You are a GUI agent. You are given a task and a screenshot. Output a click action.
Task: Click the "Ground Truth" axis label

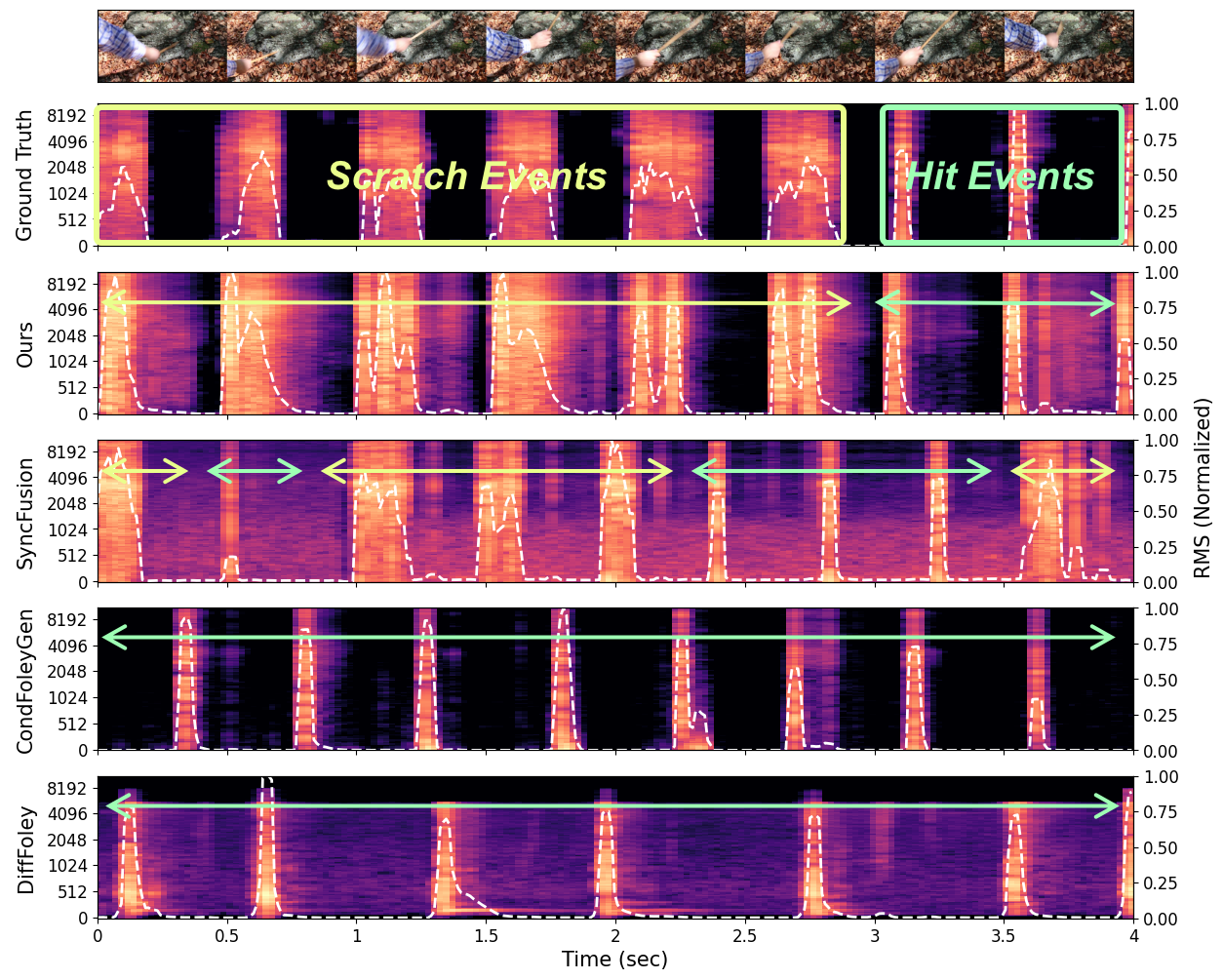[24, 175]
